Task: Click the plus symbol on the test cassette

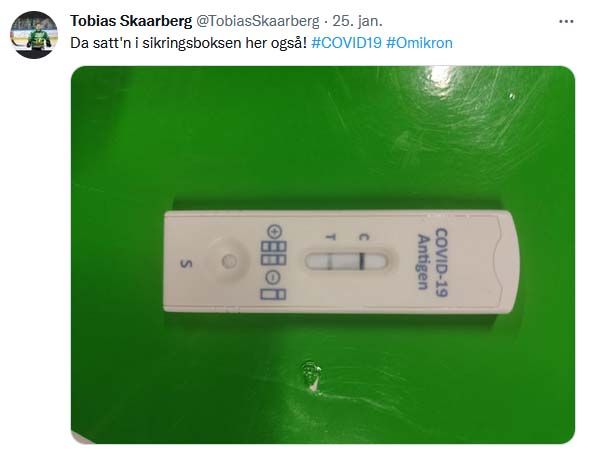Action: pos(274,231)
